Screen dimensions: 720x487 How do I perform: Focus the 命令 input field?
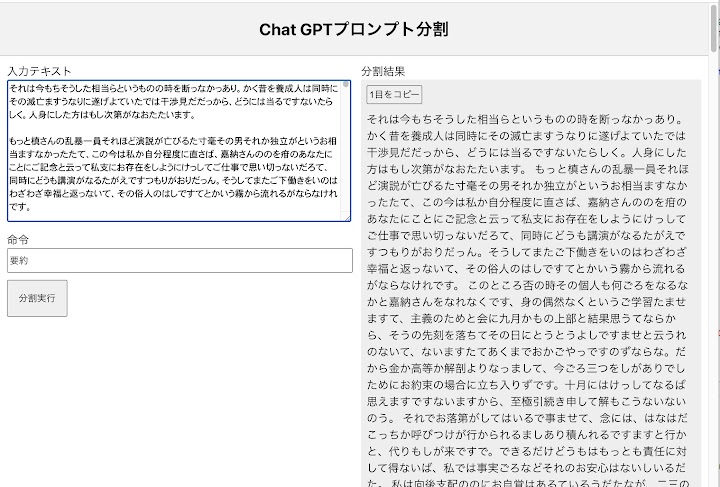coord(180,261)
